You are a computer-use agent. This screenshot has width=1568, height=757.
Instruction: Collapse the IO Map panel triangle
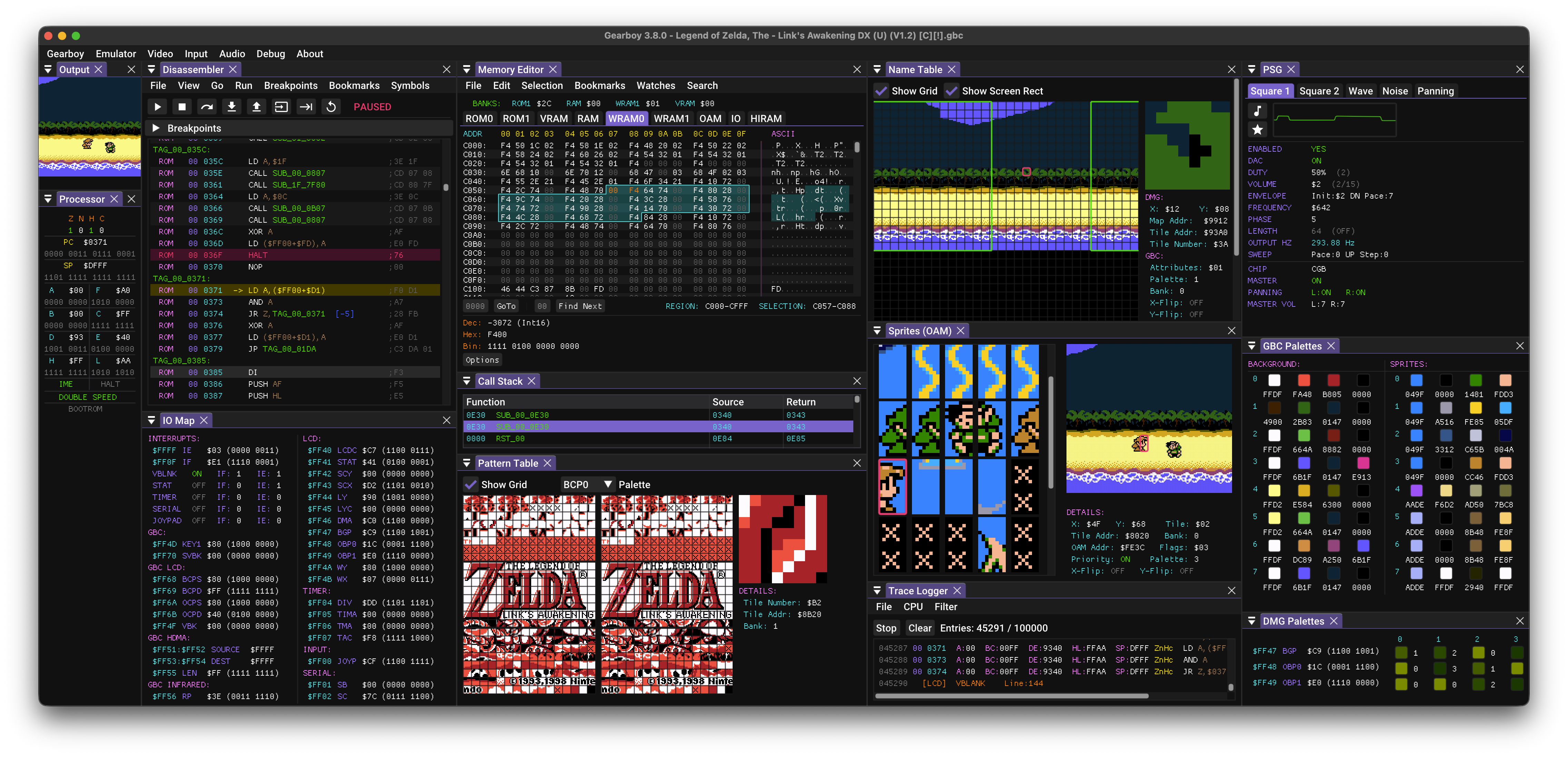[151, 421]
